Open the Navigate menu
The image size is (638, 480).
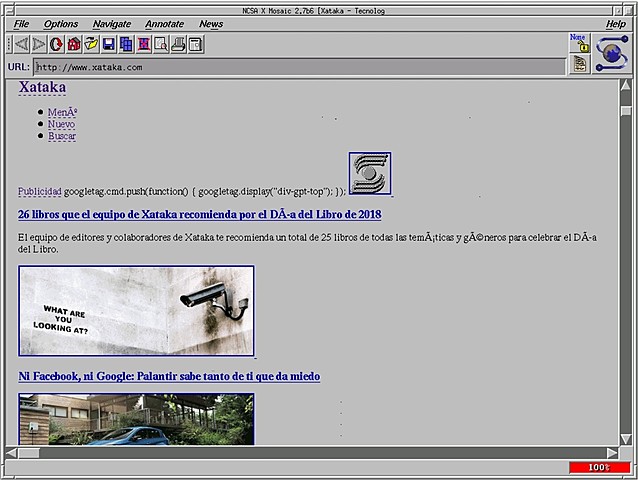tap(111, 24)
